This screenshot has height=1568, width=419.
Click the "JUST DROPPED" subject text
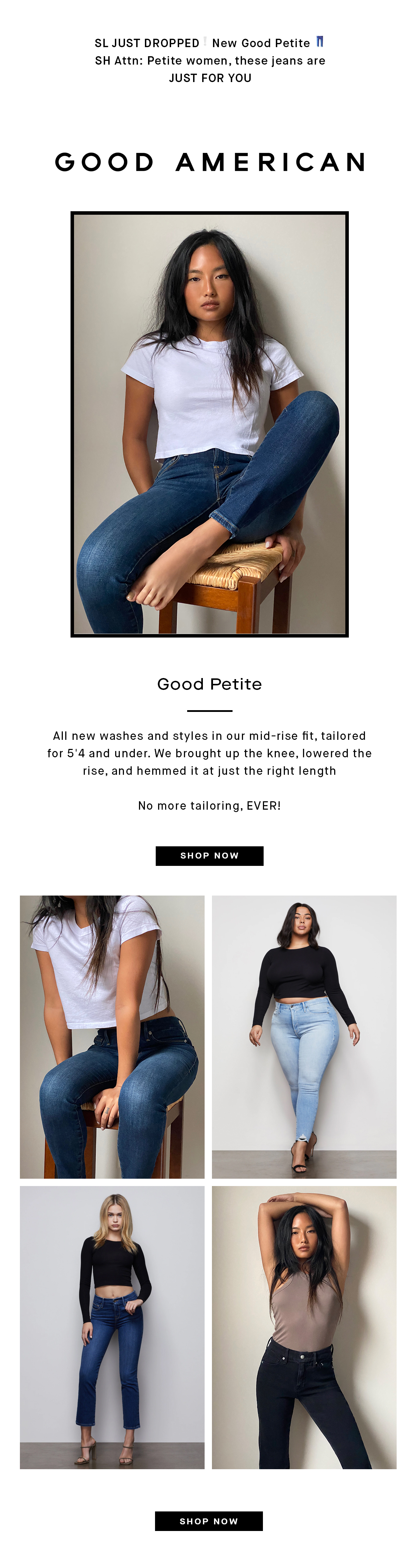(x=155, y=43)
